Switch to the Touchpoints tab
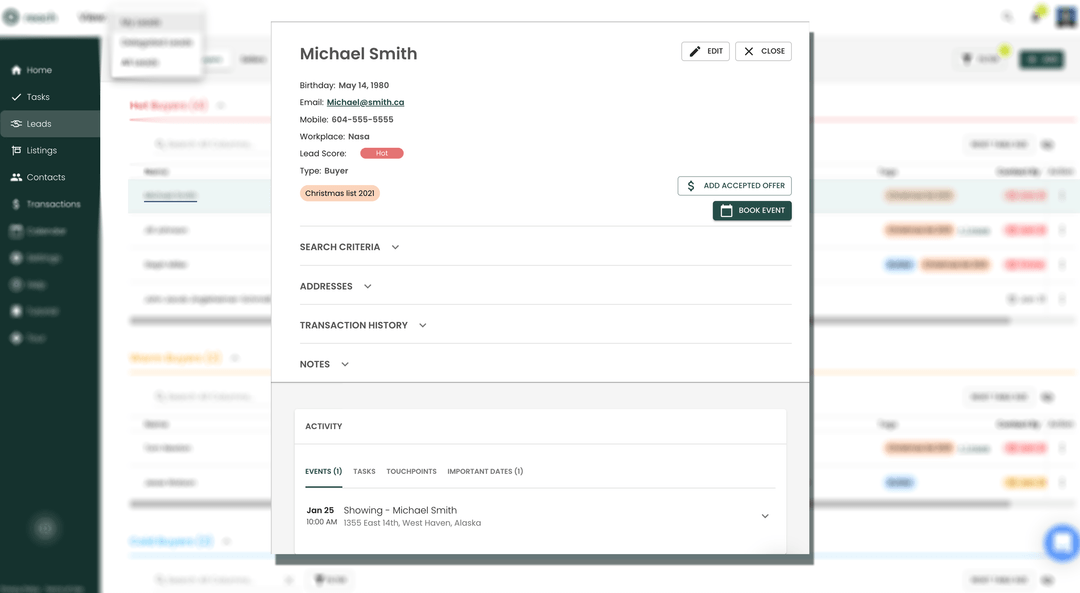Viewport: 1080px width, 593px height. click(411, 471)
